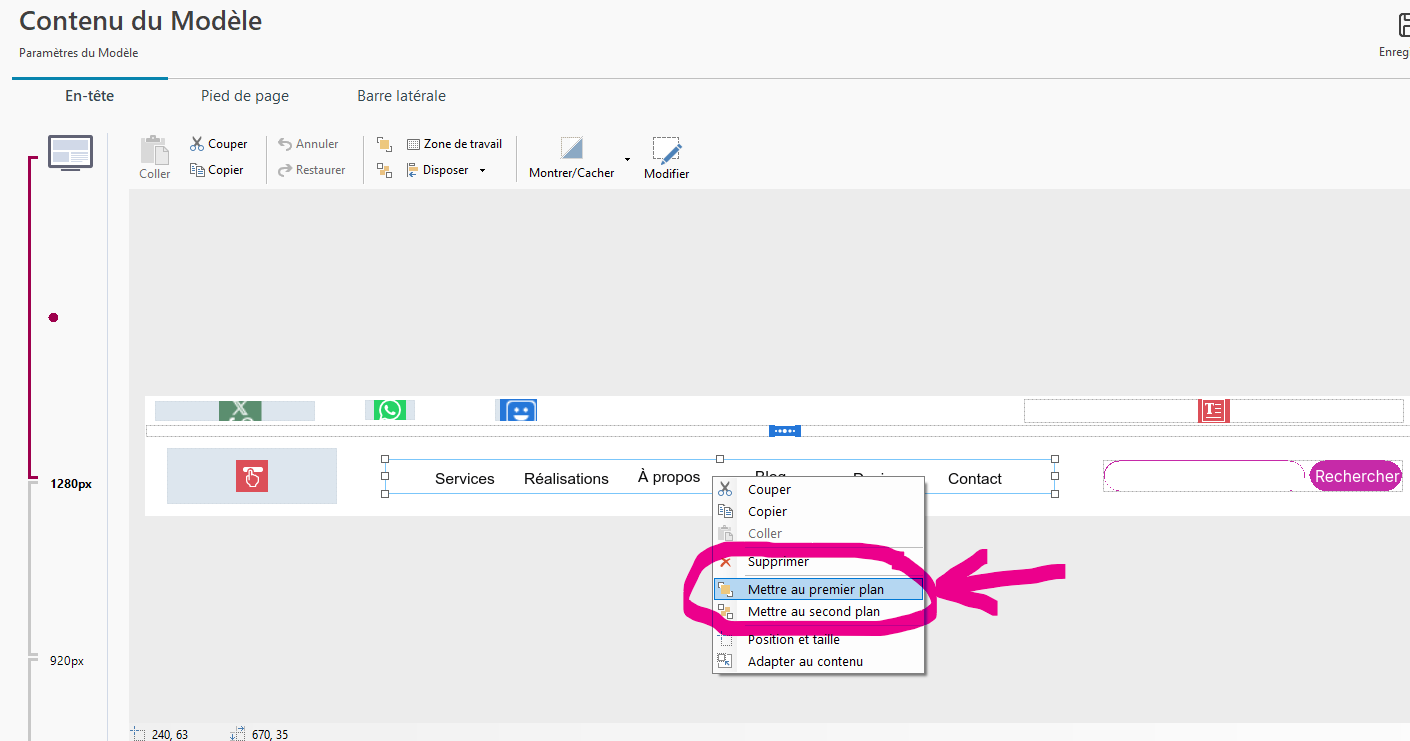The height and width of the screenshot is (741, 1410).
Task: Click the bring-to-front icon in the toolbar
Action: pos(384,144)
